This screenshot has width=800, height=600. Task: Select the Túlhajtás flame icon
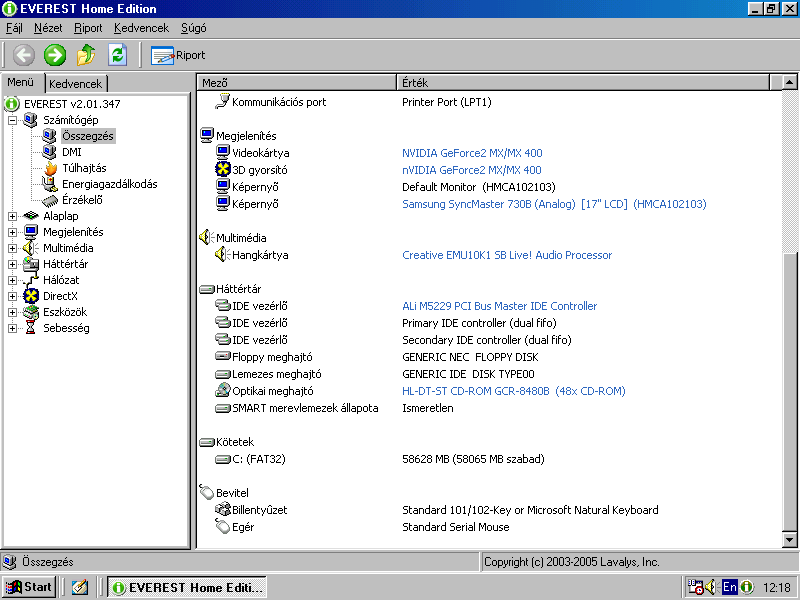pos(51,168)
